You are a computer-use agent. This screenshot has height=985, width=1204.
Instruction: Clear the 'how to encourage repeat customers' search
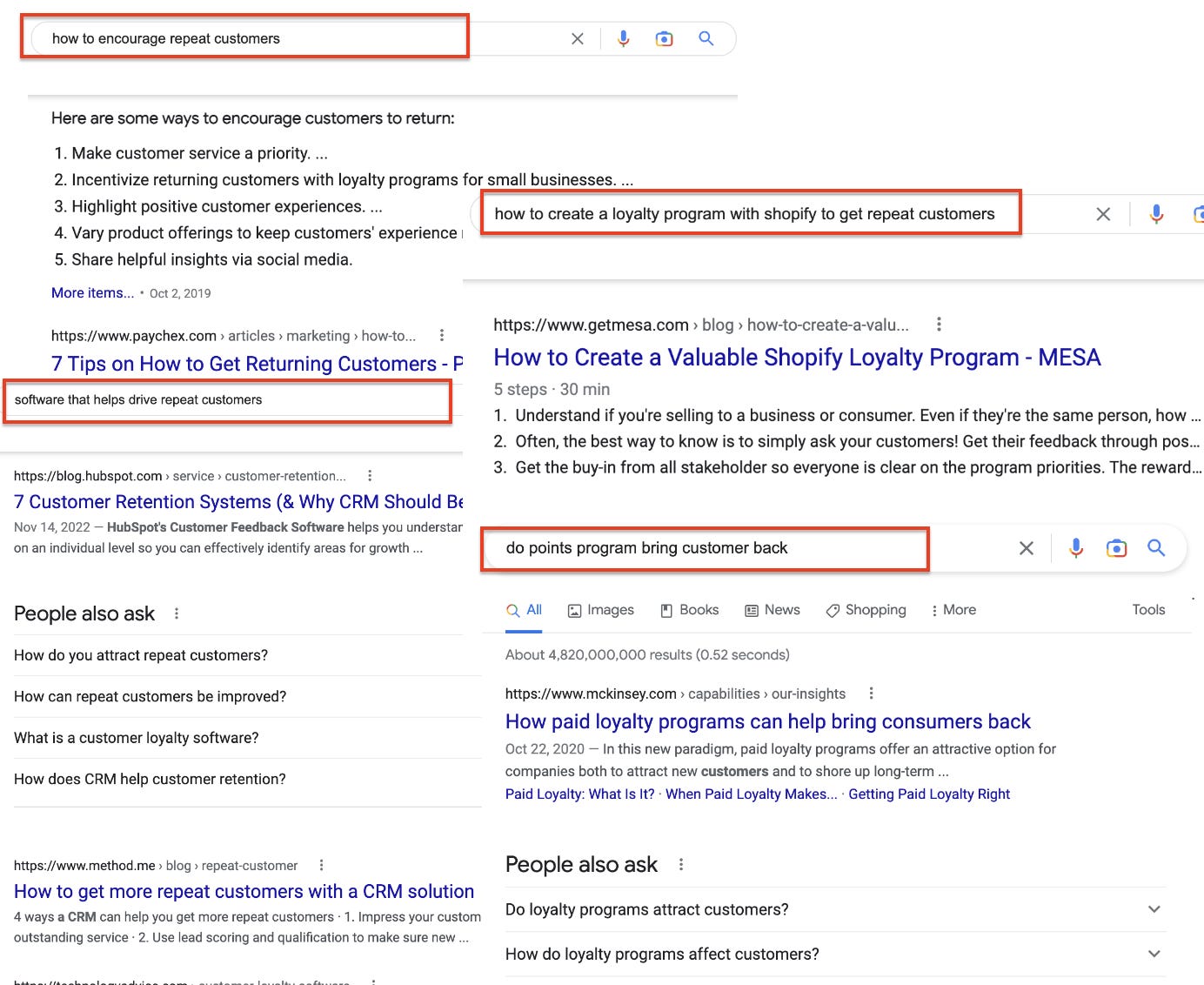click(578, 39)
